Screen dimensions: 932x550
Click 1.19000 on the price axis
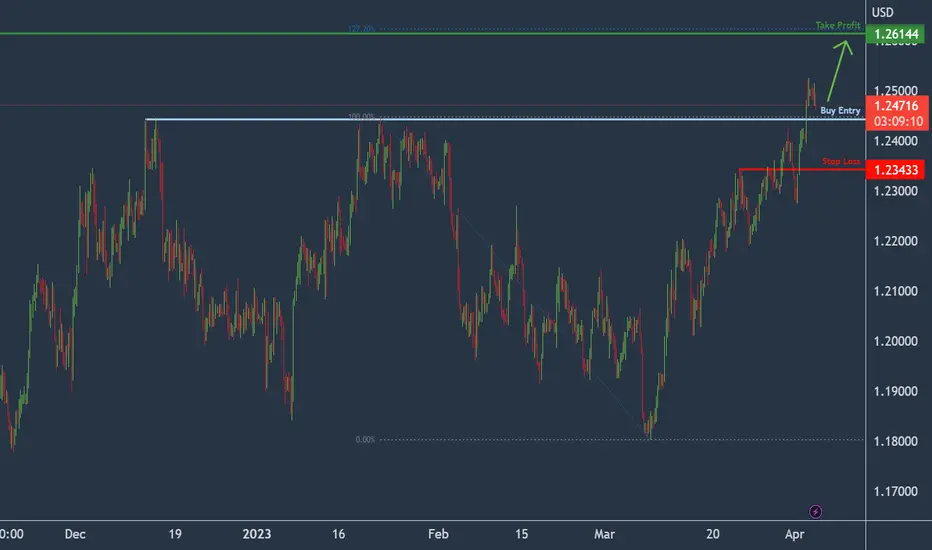pyautogui.click(x=895, y=391)
